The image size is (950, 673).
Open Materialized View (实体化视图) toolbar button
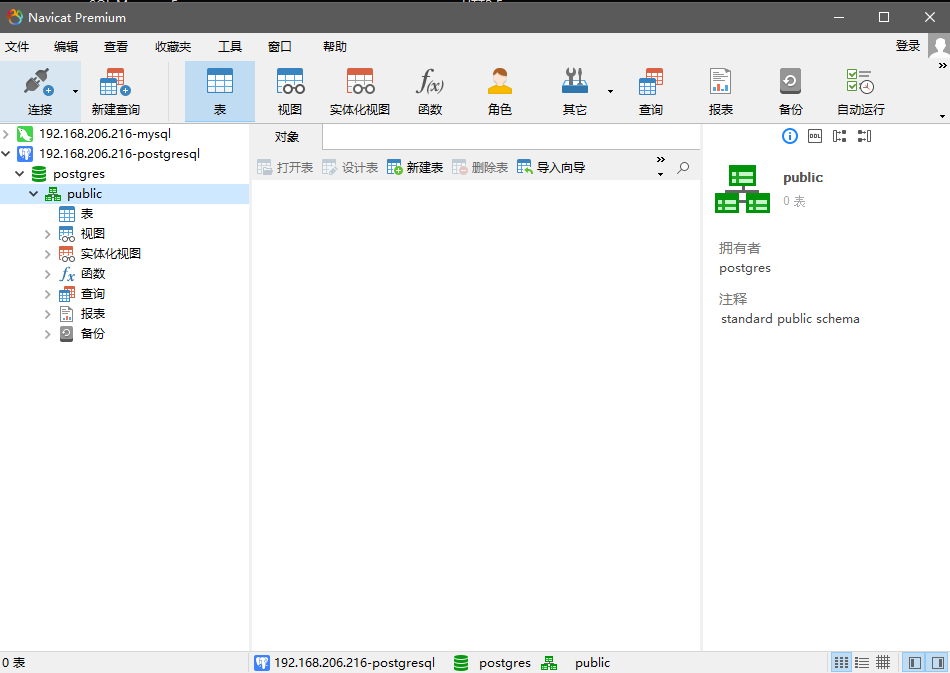click(x=360, y=91)
